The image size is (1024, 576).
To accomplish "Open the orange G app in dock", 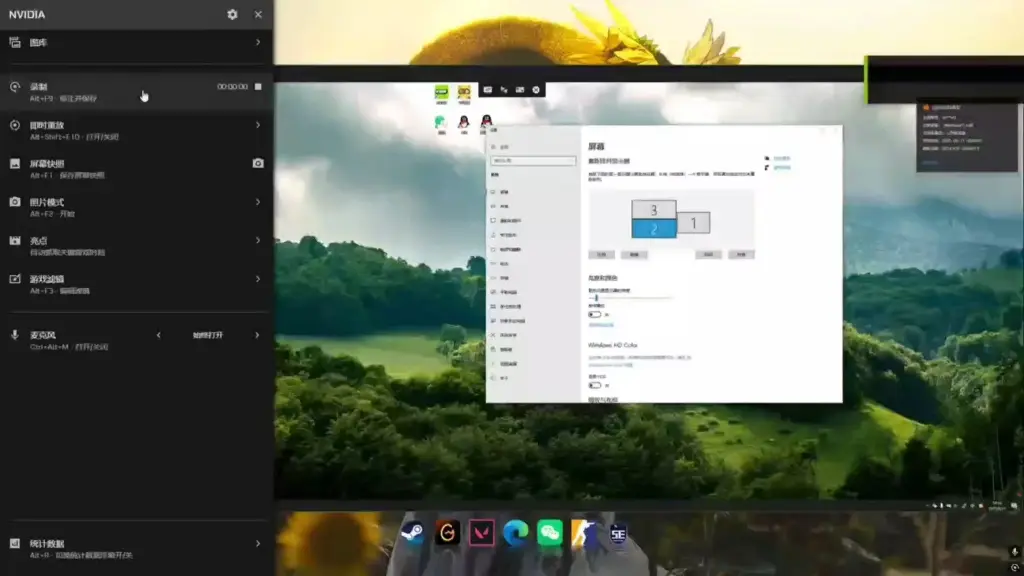I will coord(447,534).
